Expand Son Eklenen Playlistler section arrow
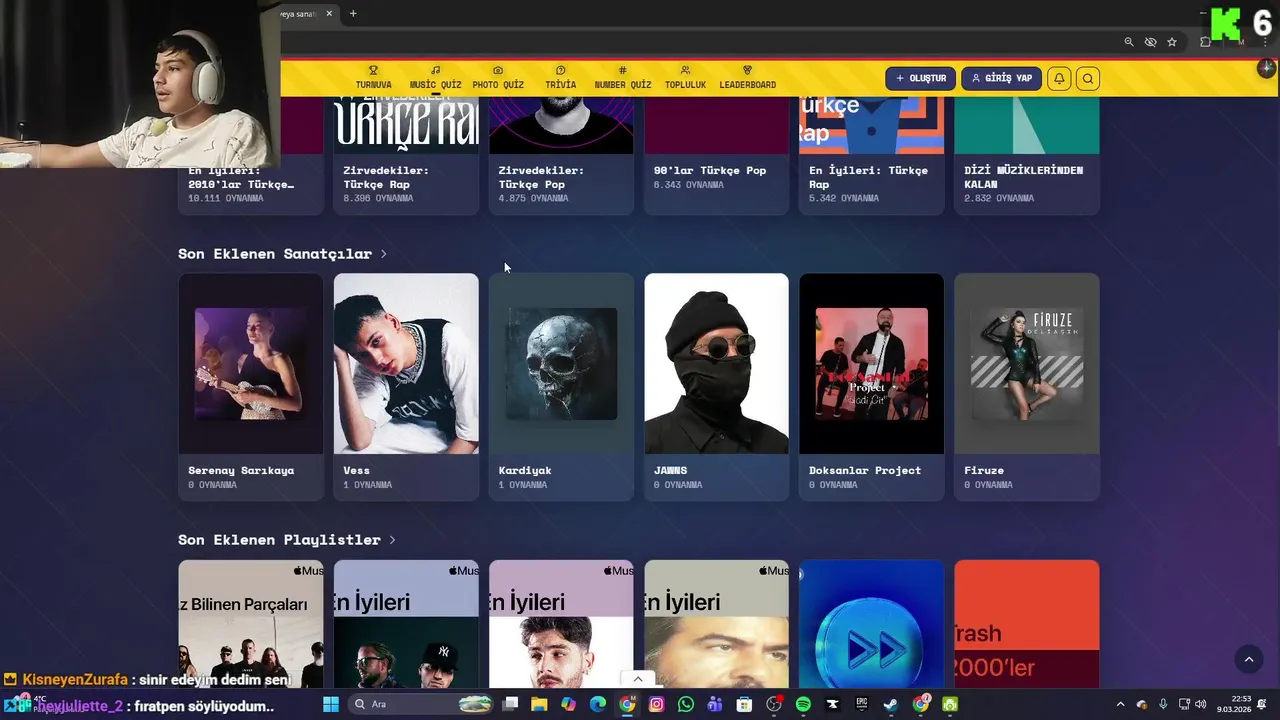The height and width of the screenshot is (720, 1280). pyautogui.click(x=392, y=540)
